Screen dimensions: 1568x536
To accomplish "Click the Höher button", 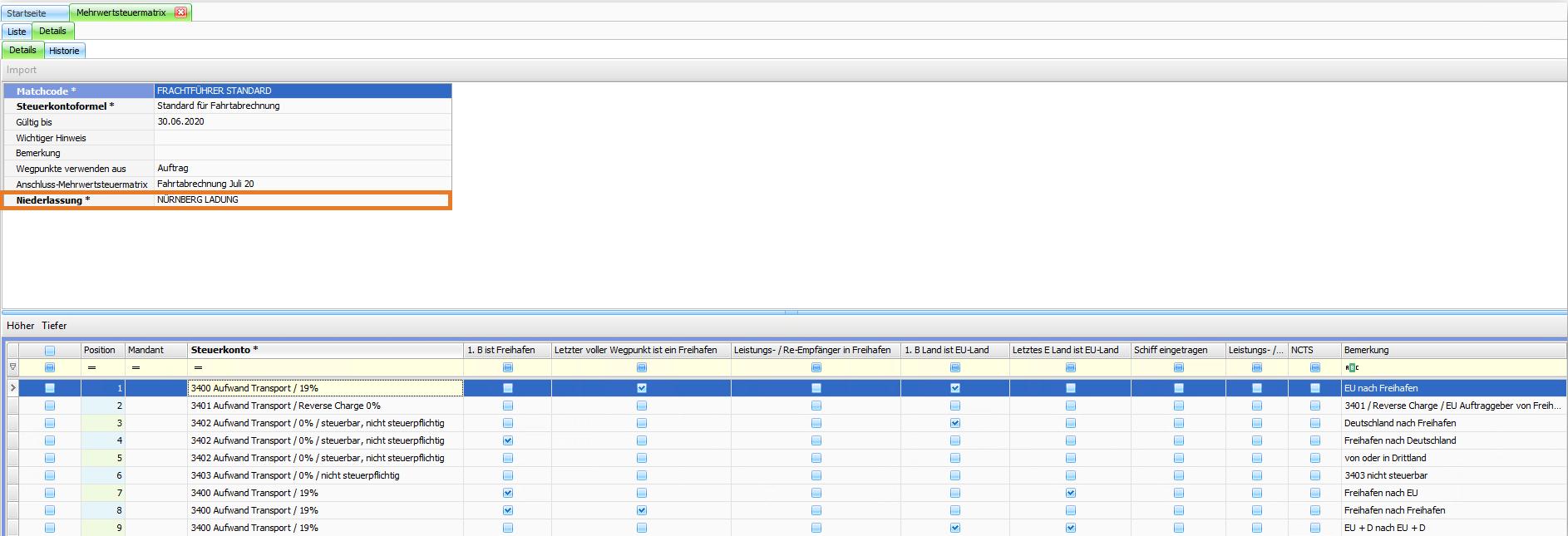I will (21, 326).
